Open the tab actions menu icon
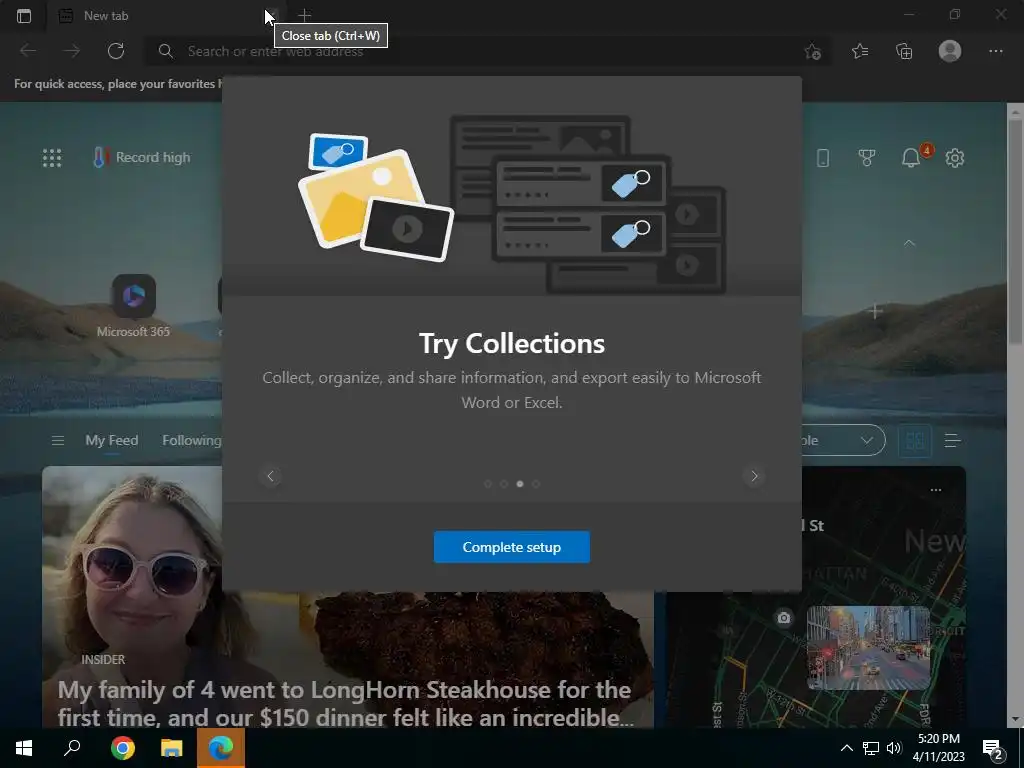1024x768 pixels. coord(24,16)
